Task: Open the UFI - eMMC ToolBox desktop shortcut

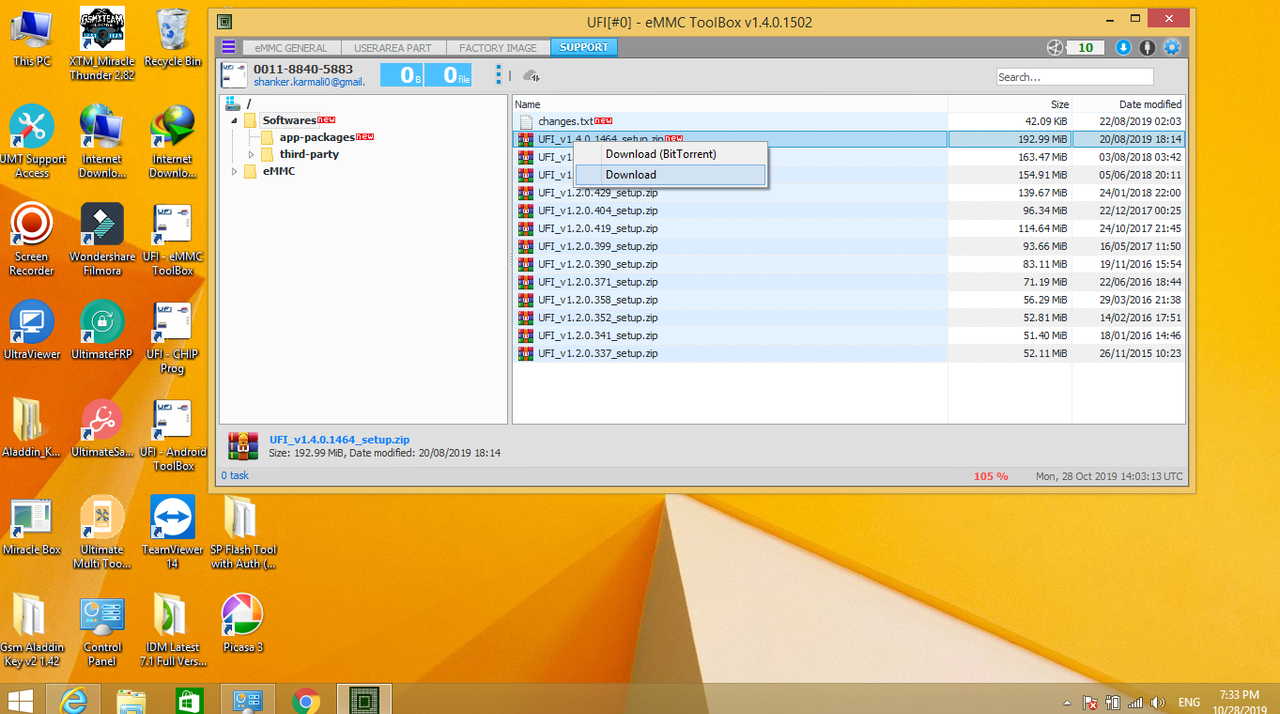Action: pyautogui.click(x=172, y=241)
